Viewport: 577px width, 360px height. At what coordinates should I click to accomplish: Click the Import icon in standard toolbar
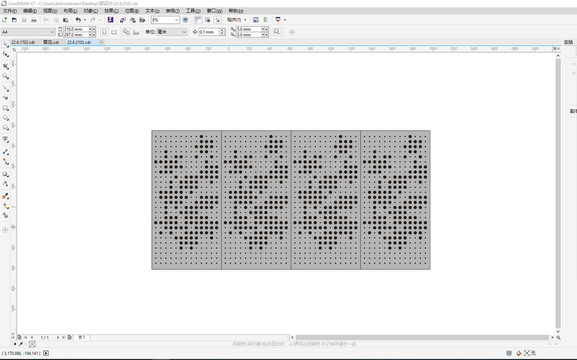[123, 20]
